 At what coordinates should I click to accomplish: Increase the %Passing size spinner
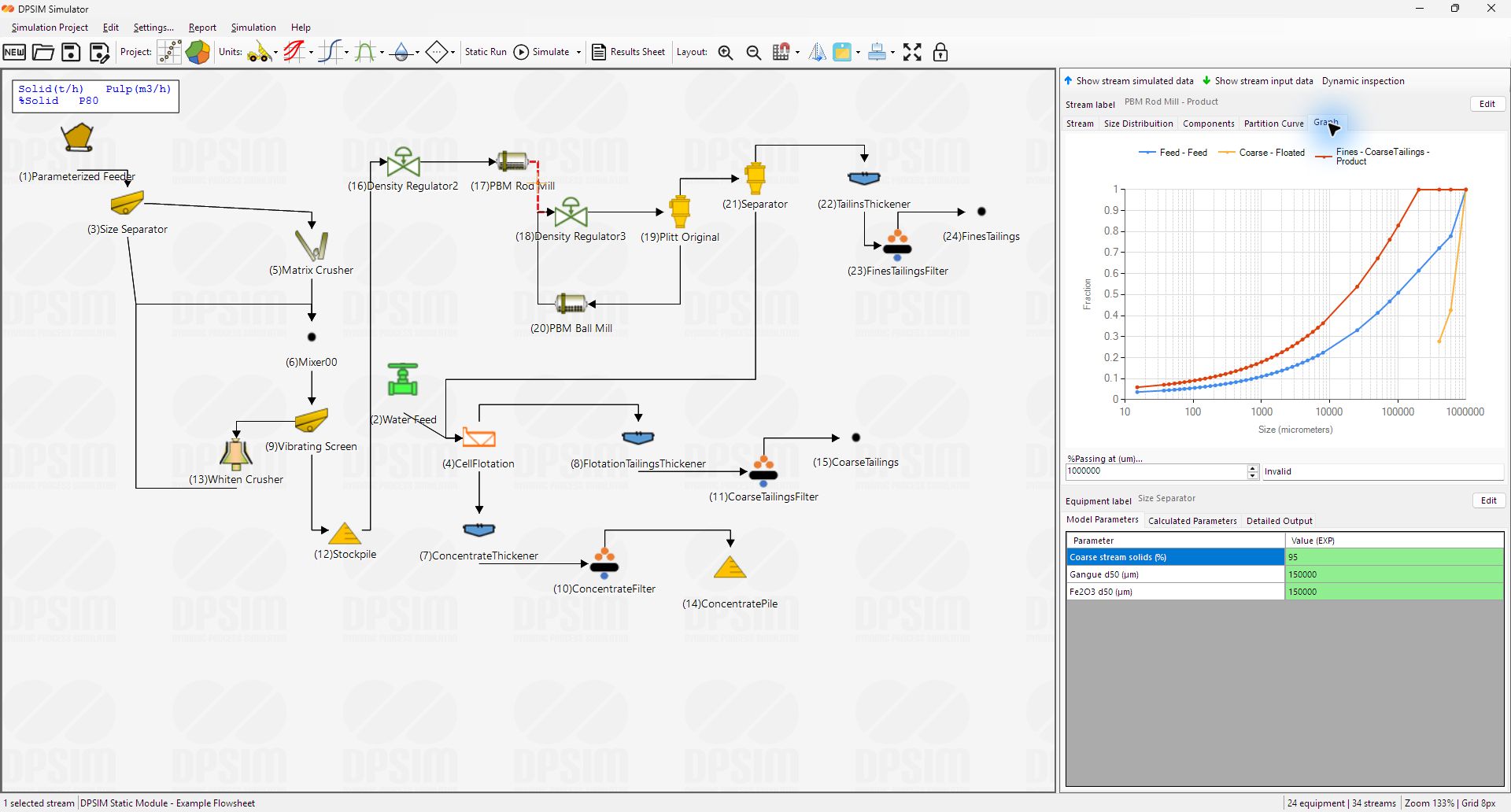pyautogui.click(x=1253, y=468)
